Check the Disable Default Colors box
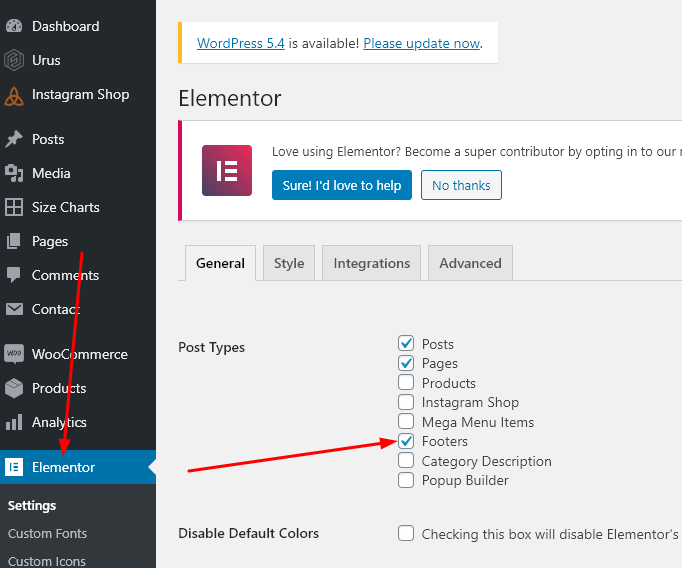This screenshot has height=568, width=682. pyautogui.click(x=406, y=533)
